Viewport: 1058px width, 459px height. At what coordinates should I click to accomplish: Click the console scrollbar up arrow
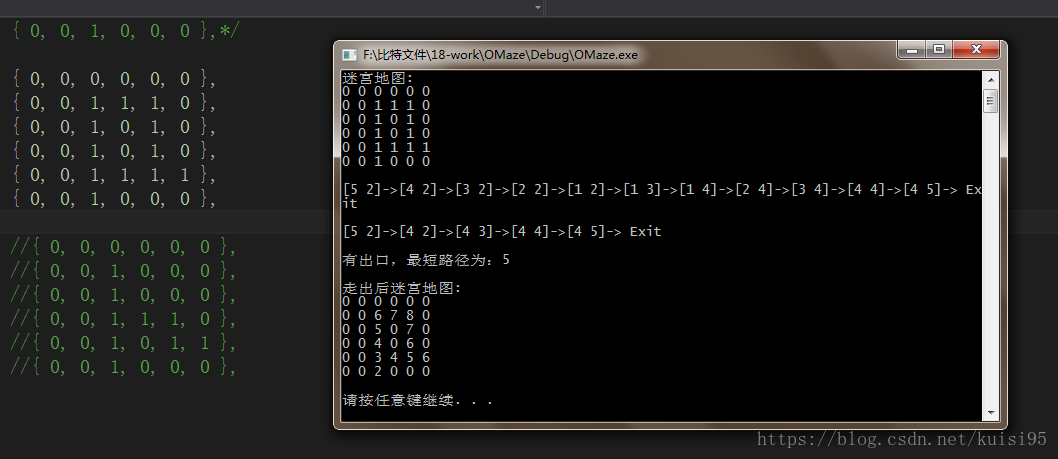pos(991,80)
